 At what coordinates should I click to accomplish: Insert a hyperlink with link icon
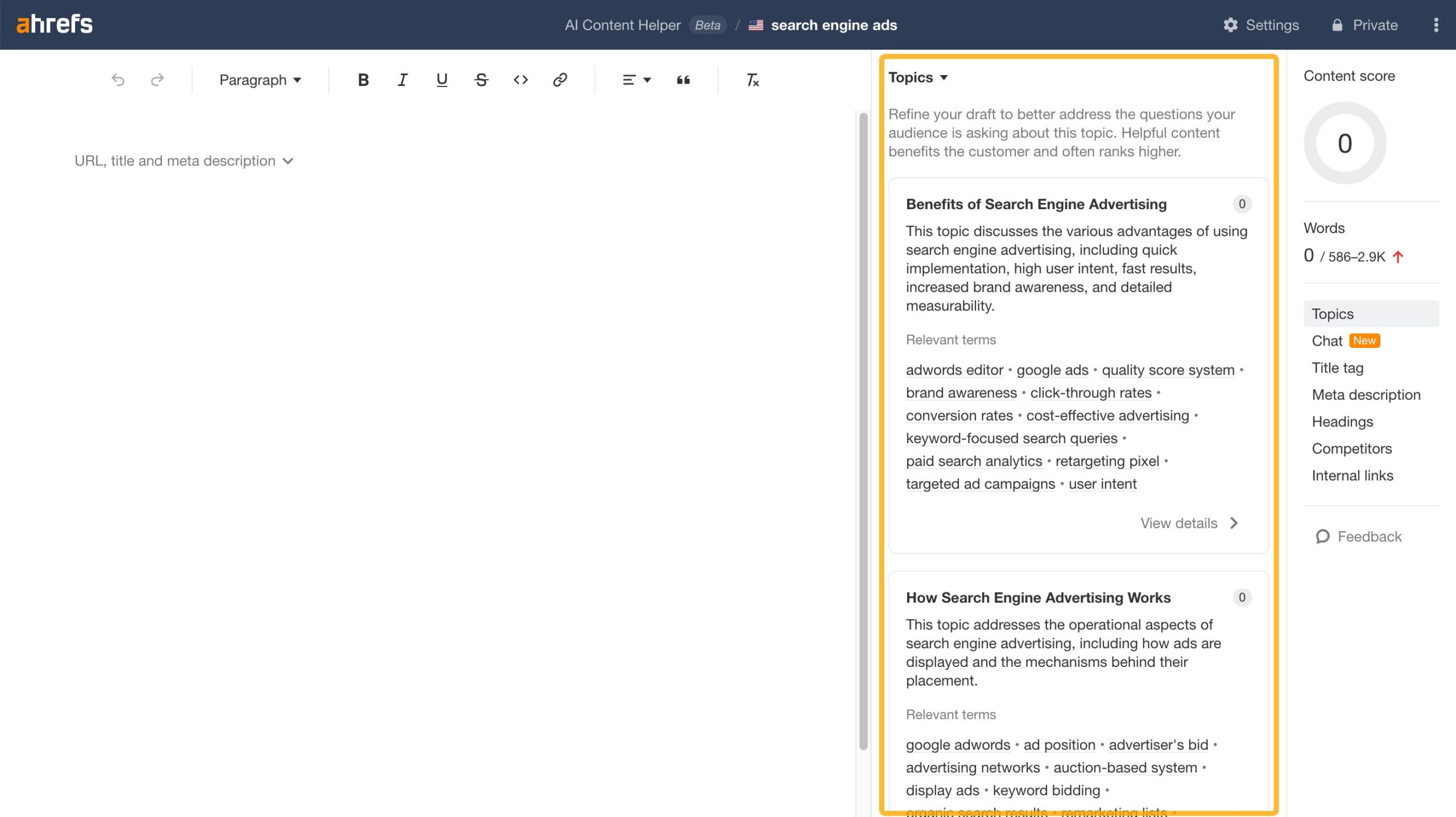tap(560, 80)
